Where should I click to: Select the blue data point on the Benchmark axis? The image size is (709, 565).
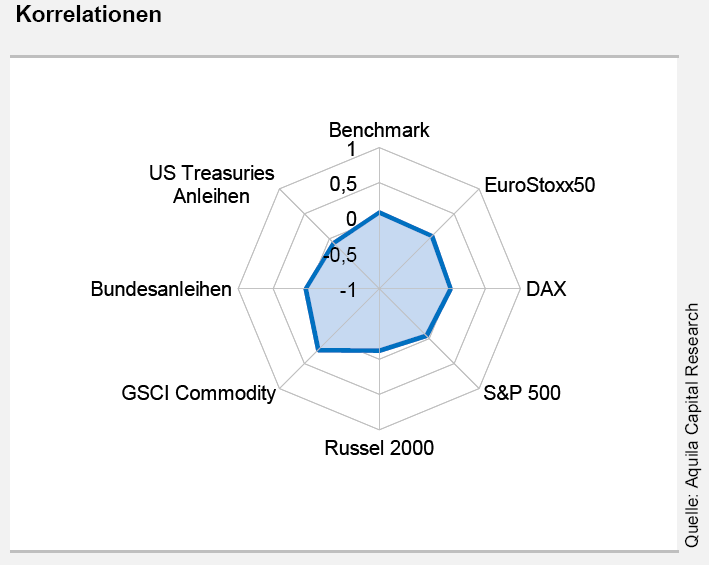[379, 212]
